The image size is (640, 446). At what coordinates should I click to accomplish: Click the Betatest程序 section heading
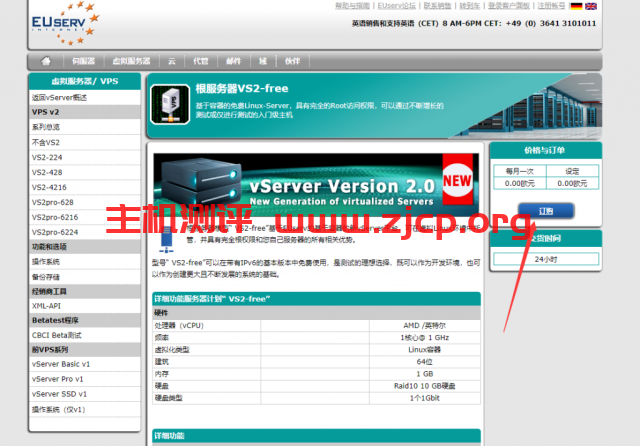coord(85,320)
